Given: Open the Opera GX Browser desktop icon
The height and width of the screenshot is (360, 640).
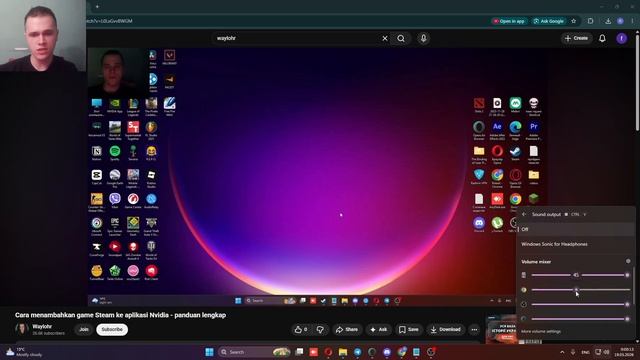Looking at the screenshot, I should [x=515, y=178].
